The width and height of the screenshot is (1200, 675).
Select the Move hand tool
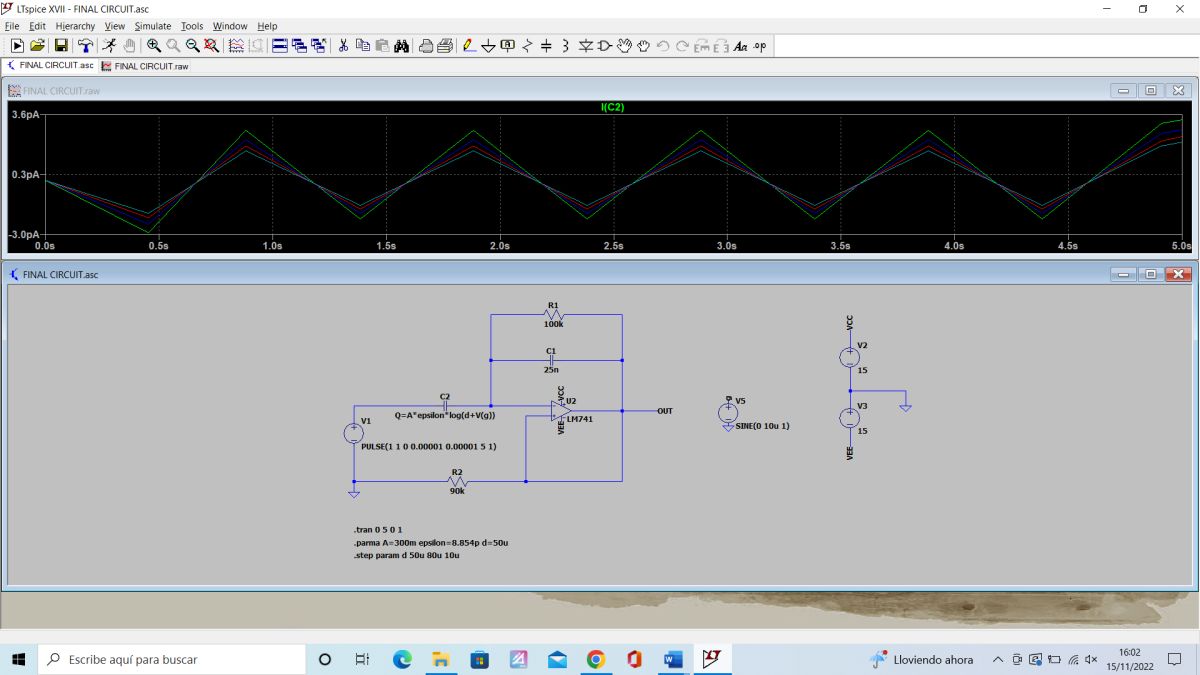click(625, 46)
